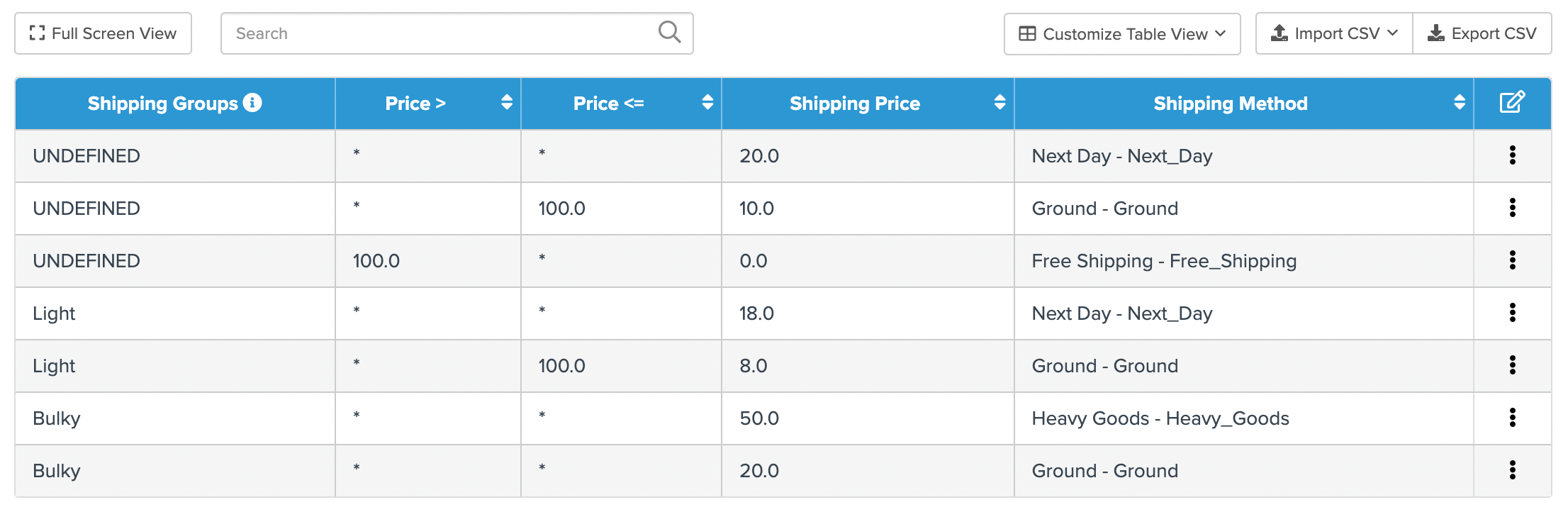Open row menu for Light Ground rule
This screenshot has height=512, width=1568.
[x=1512, y=365]
